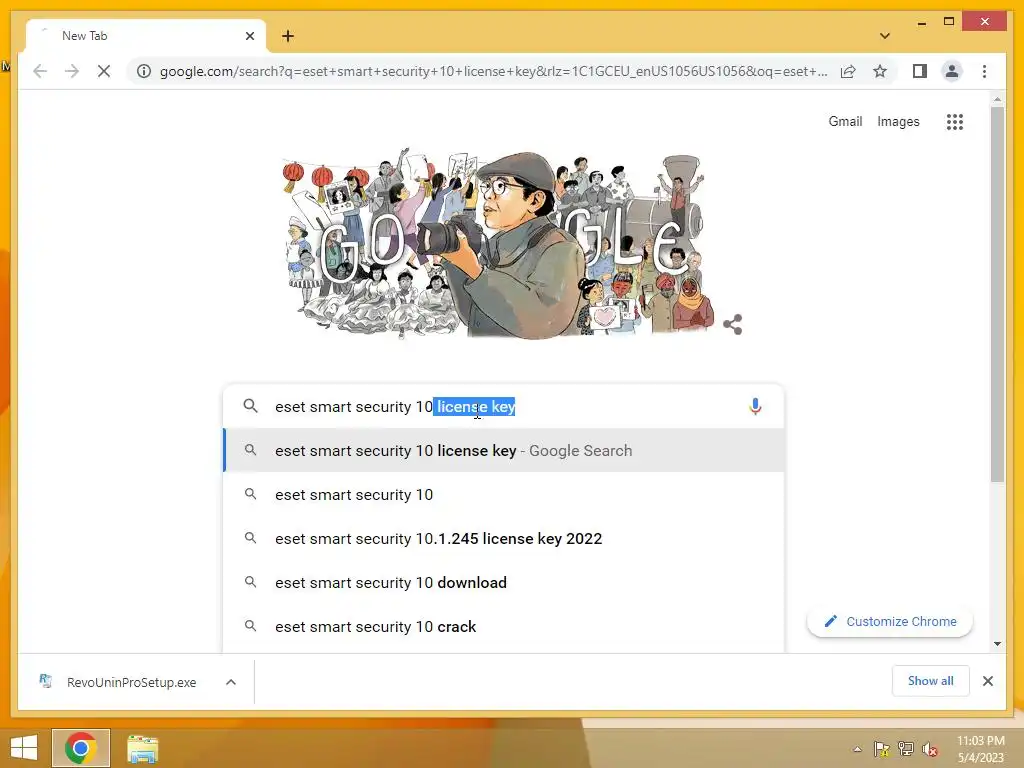Open Chrome three-dot menu

coord(984,71)
